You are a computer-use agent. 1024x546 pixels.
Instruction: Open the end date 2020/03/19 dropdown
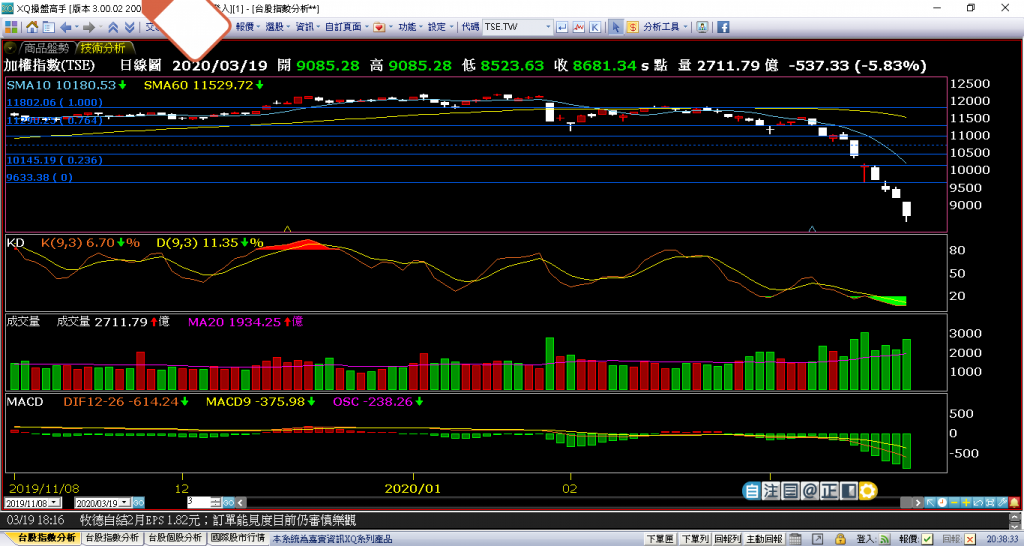click(125, 502)
